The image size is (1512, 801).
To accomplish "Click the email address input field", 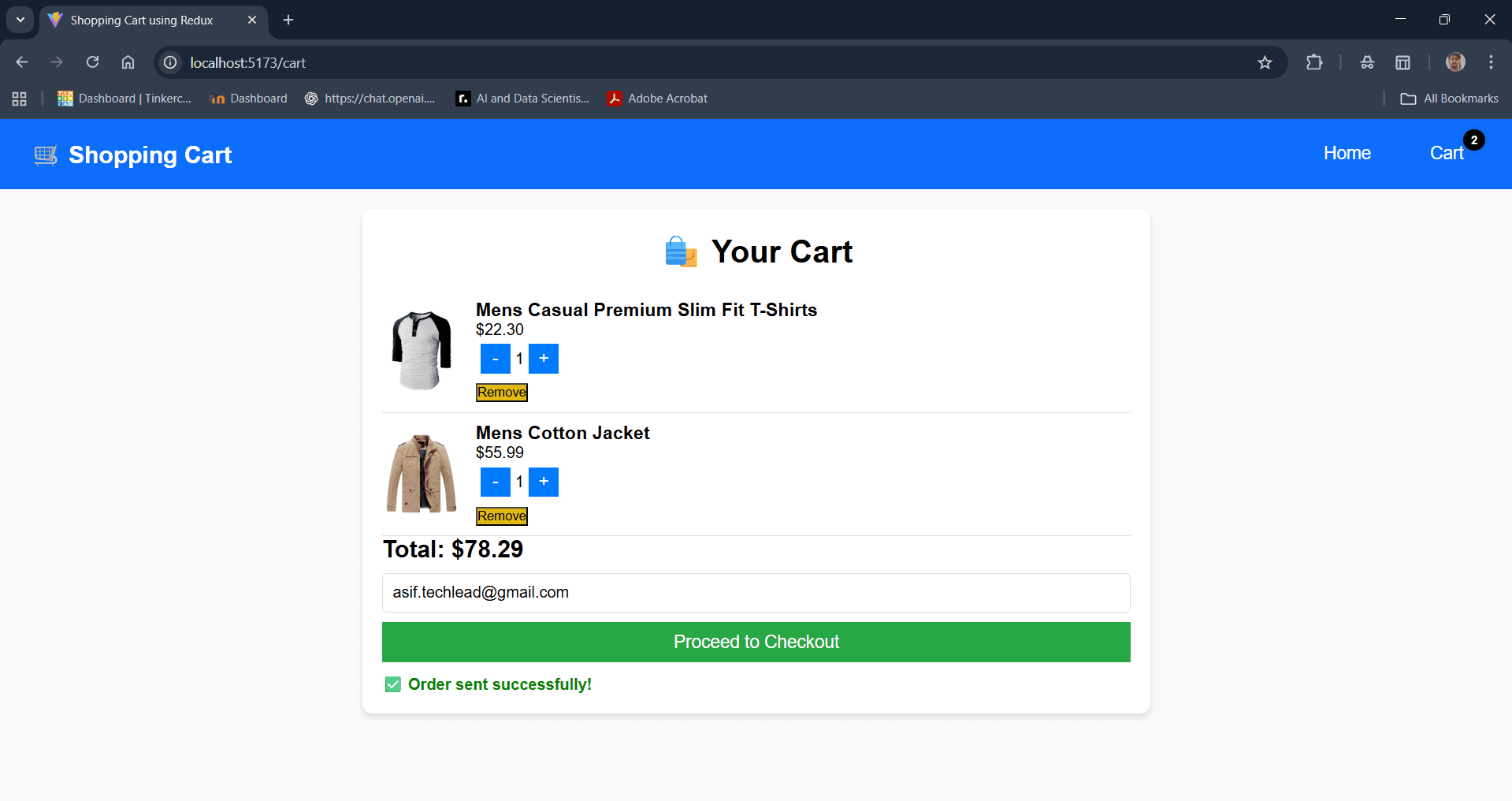I will pos(756,592).
